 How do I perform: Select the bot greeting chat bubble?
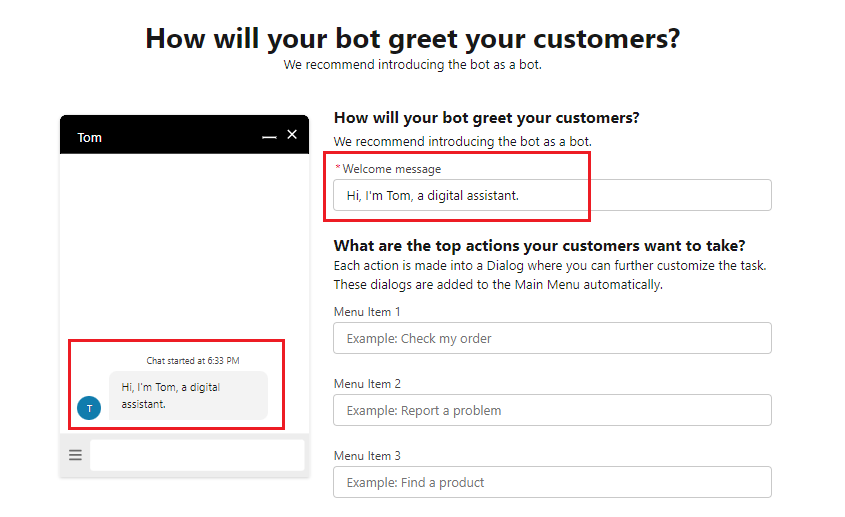point(188,395)
